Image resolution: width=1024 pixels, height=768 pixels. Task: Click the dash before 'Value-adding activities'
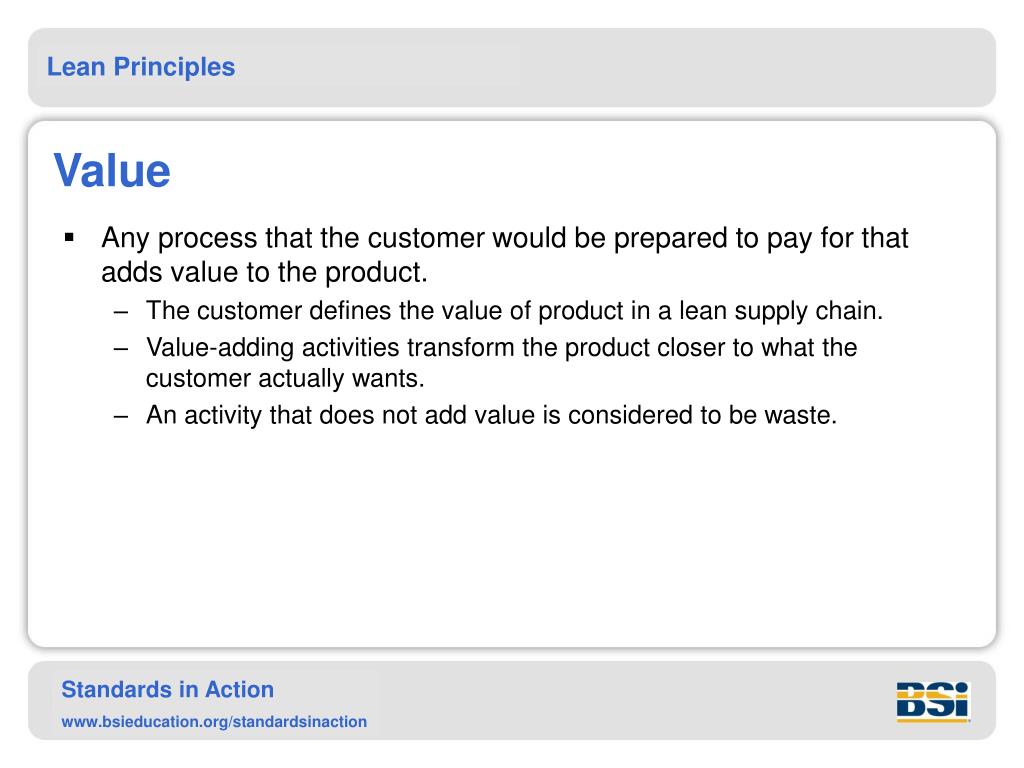[121, 349]
